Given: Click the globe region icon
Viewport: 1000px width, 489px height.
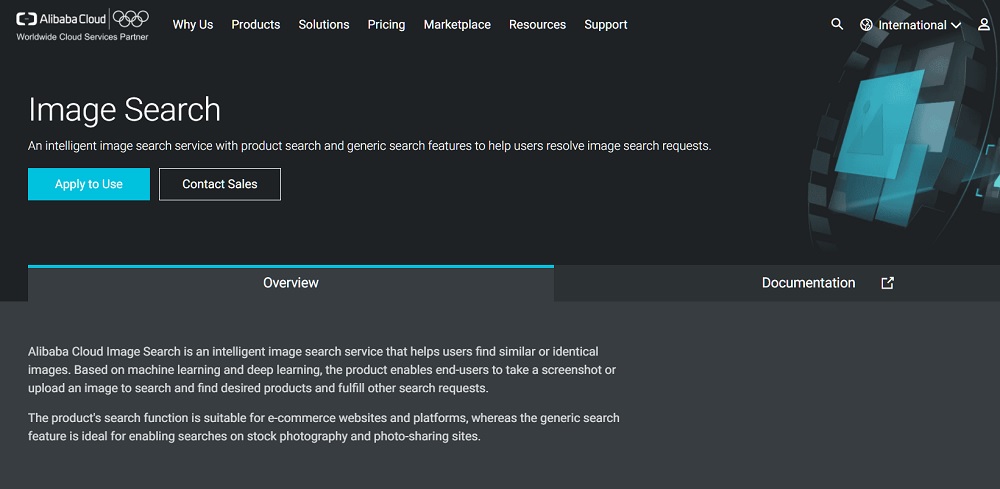Looking at the screenshot, I should click(866, 25).
